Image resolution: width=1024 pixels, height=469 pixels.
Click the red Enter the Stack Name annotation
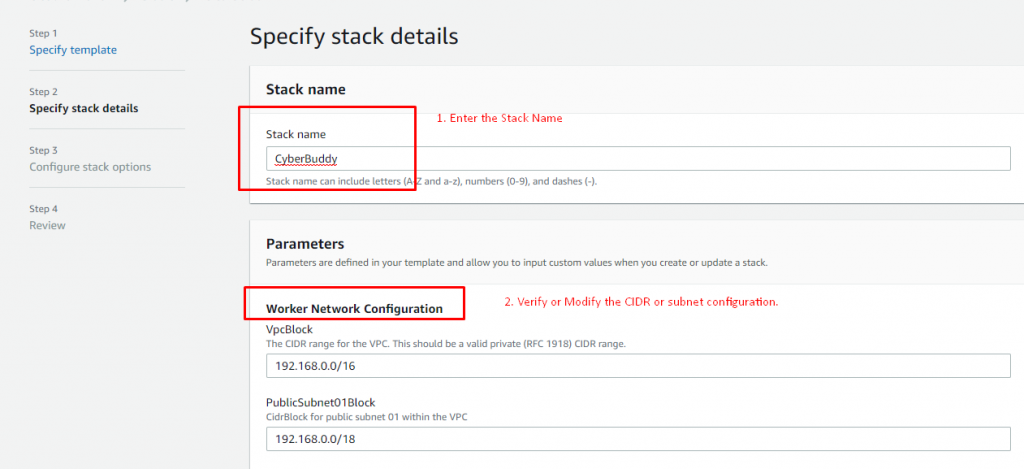coord(500,119)
